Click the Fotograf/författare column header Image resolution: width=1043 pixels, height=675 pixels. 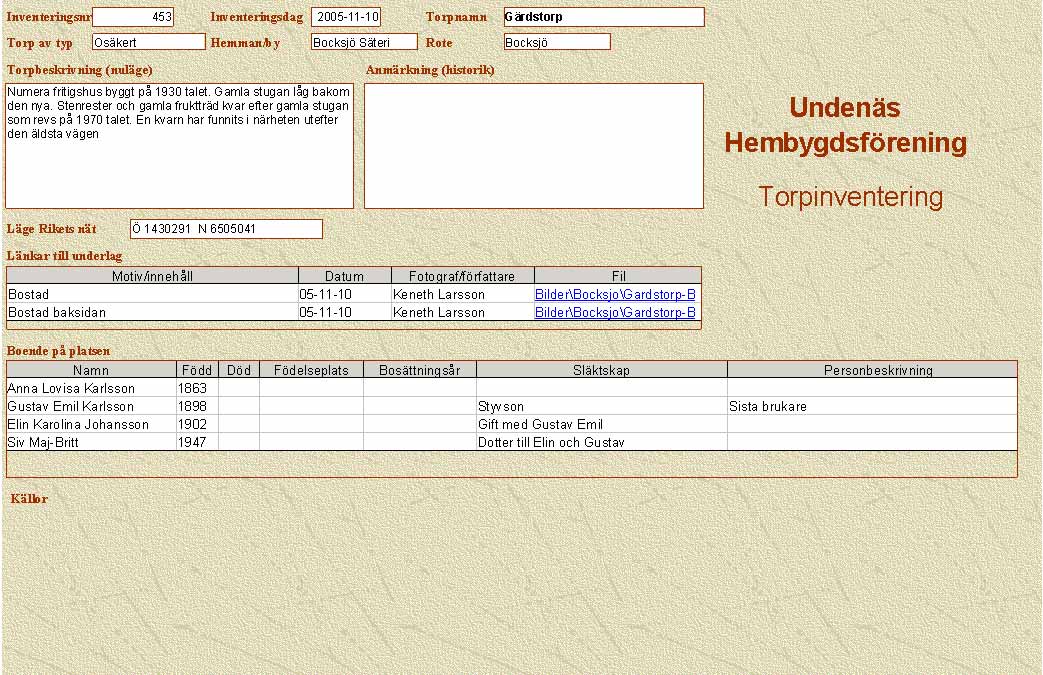[x=463, y=276]
